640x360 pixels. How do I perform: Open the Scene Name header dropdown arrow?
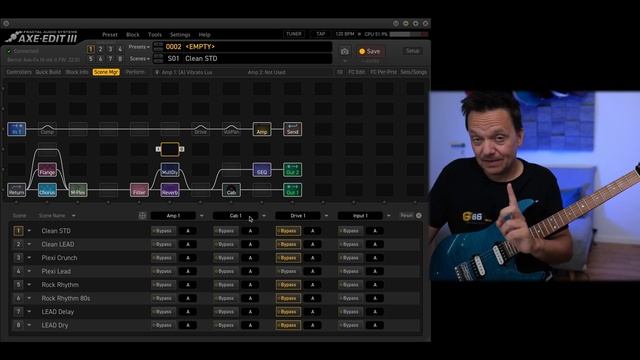click(73, 216)
